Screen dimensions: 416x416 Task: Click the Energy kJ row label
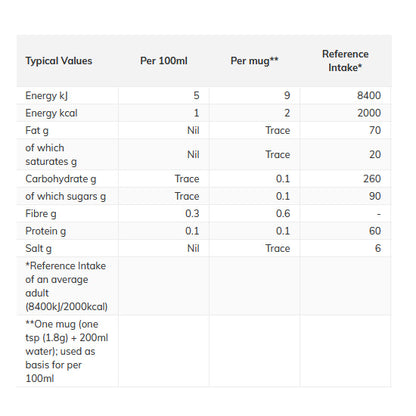point(47,96)
